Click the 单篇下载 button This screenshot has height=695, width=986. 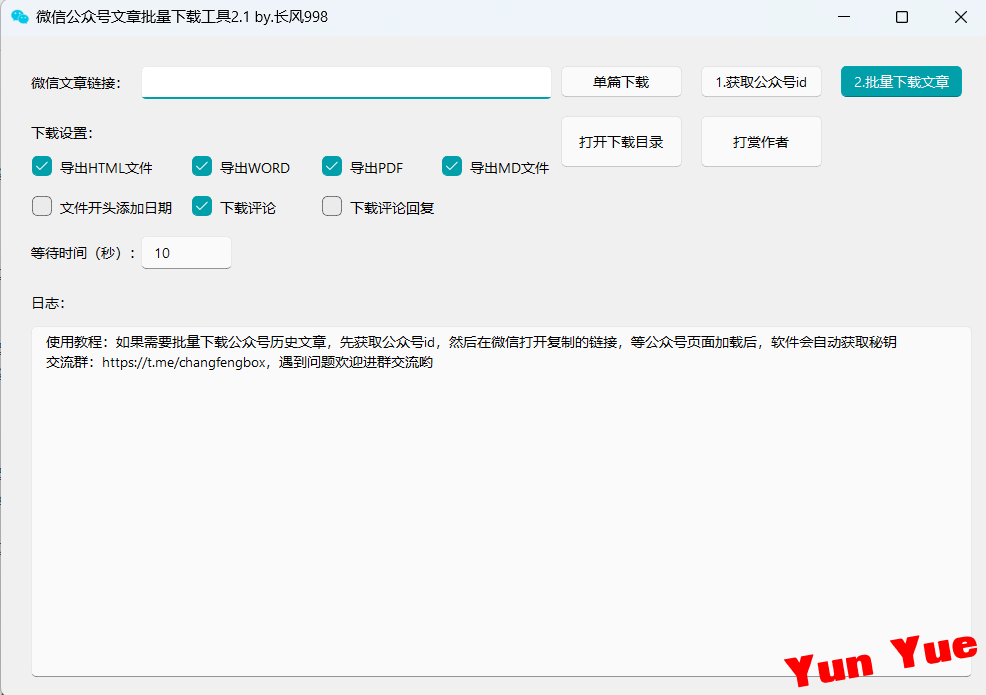coord(621,82)
